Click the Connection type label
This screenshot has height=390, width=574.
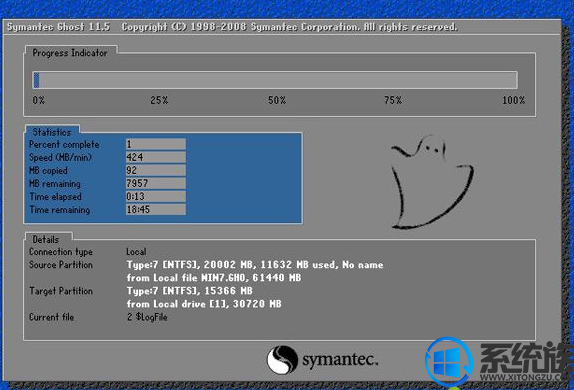pyautogui.click(x=61, y=252)
